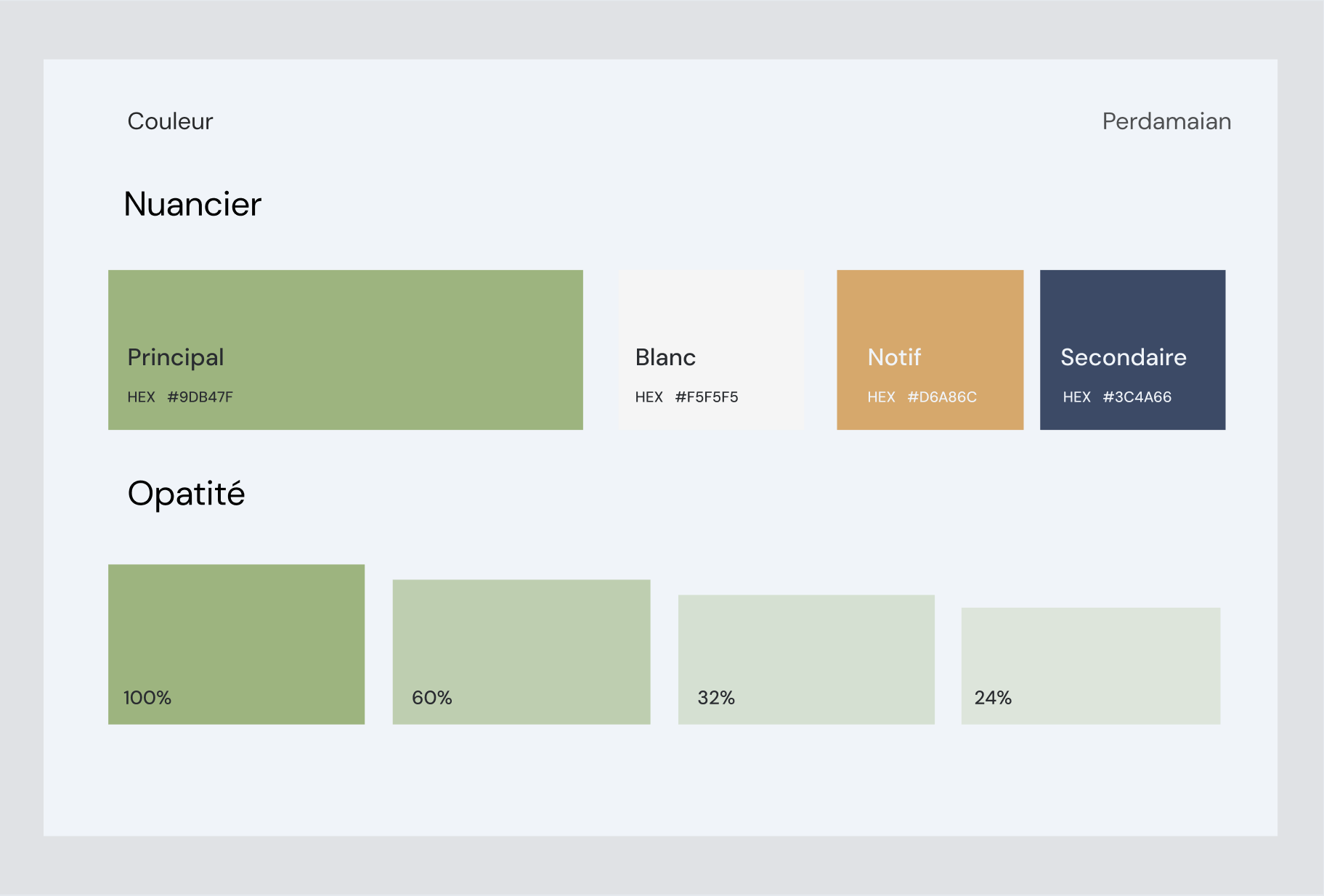The height and width of the screenshot is (896, 1324).
Task: Choose the navy Secondaire swatch
Action: coord(1133,350)
